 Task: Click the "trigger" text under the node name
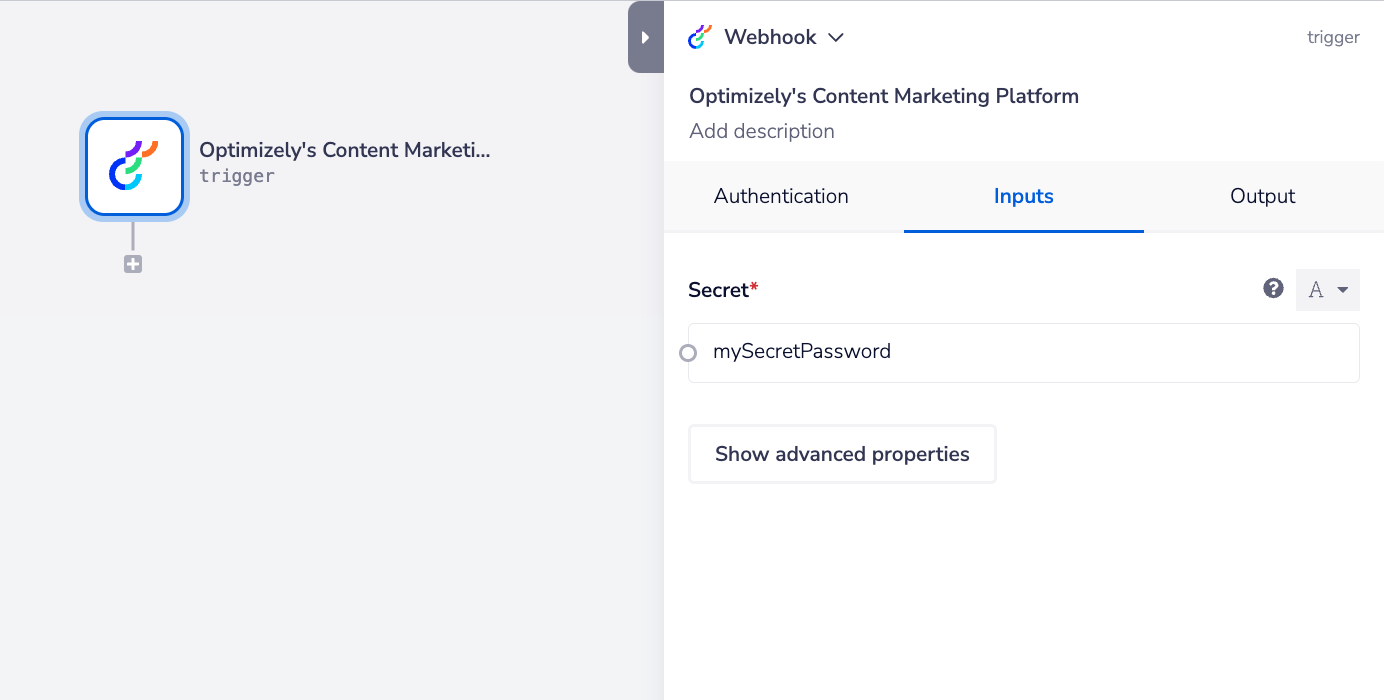click(x=237, y=176)
